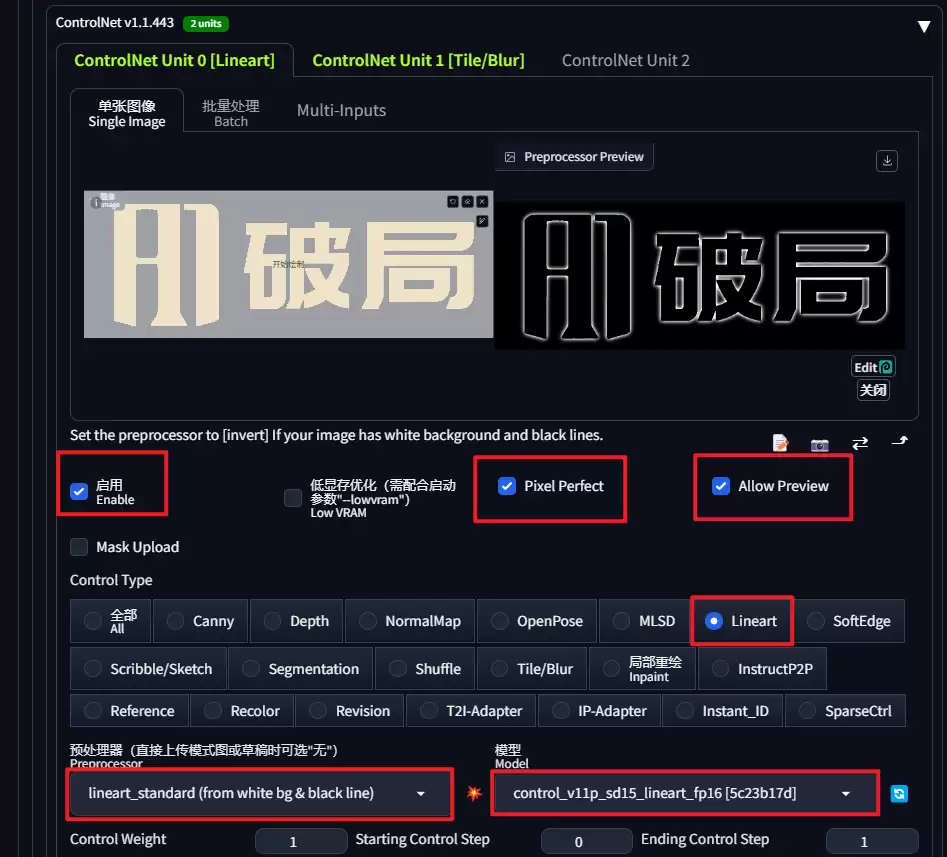
Task: Open Photopea via the Edit button
Action: [x=873, y=367]
